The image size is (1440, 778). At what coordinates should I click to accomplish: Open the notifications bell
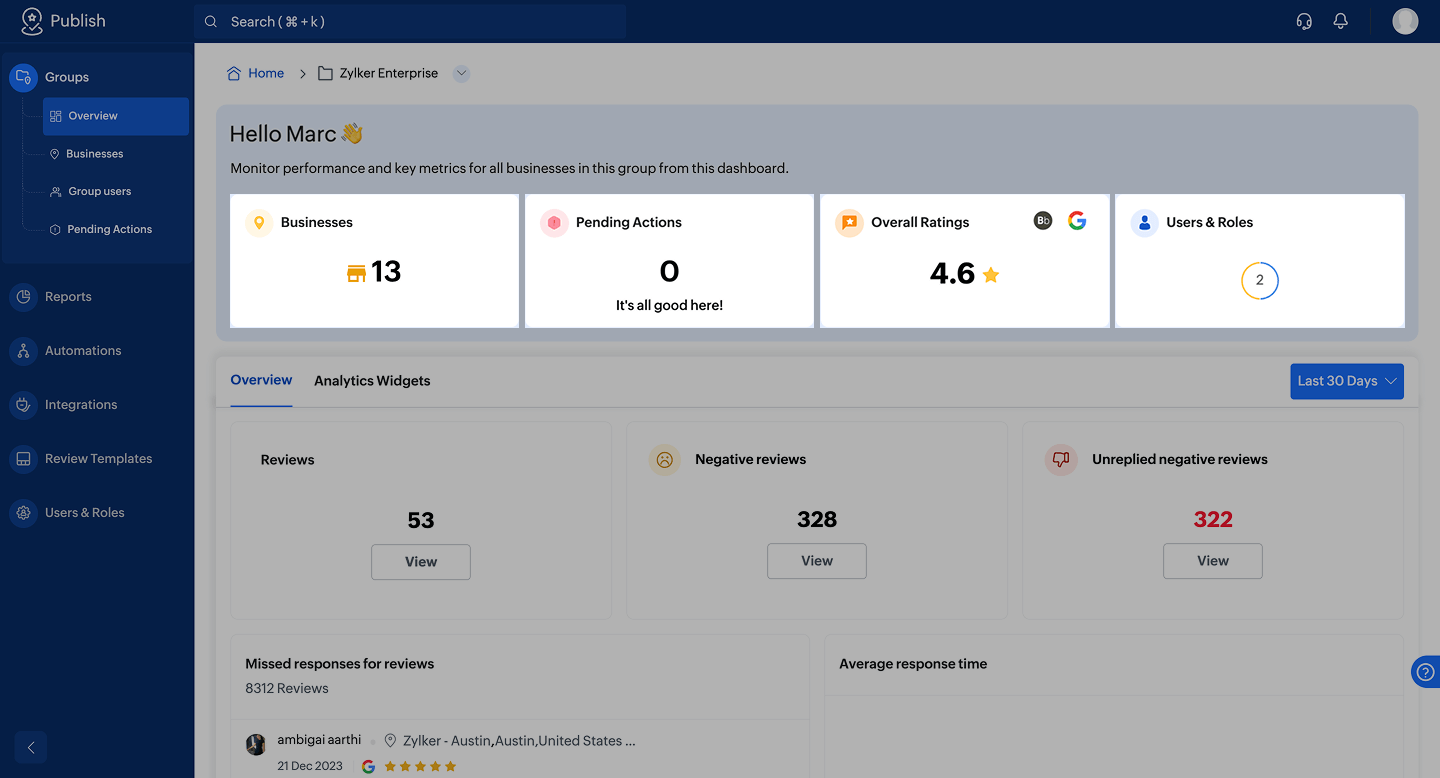[x=1341, y=21]
